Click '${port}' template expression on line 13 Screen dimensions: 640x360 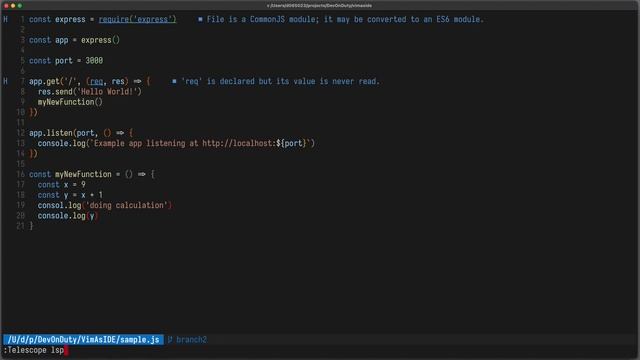pos(291,143)
